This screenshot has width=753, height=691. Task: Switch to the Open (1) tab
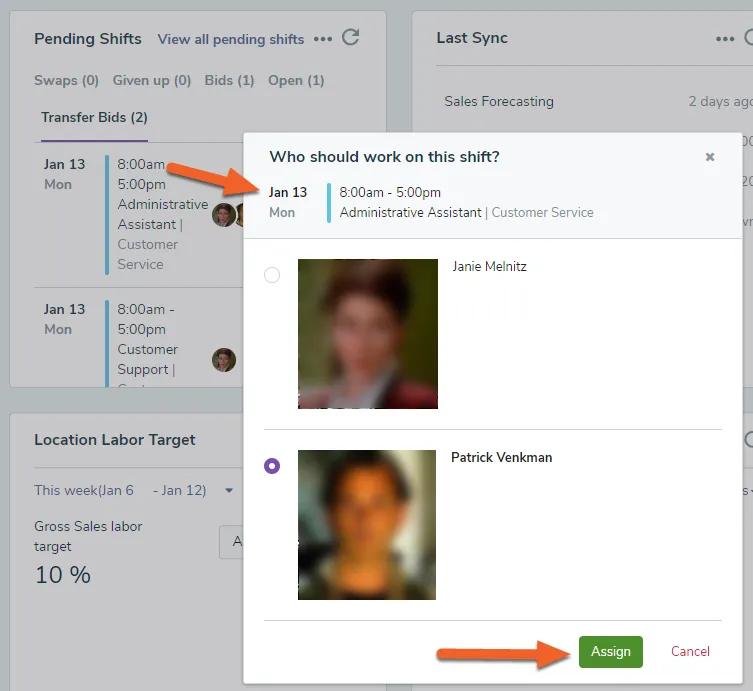(296, 80)
